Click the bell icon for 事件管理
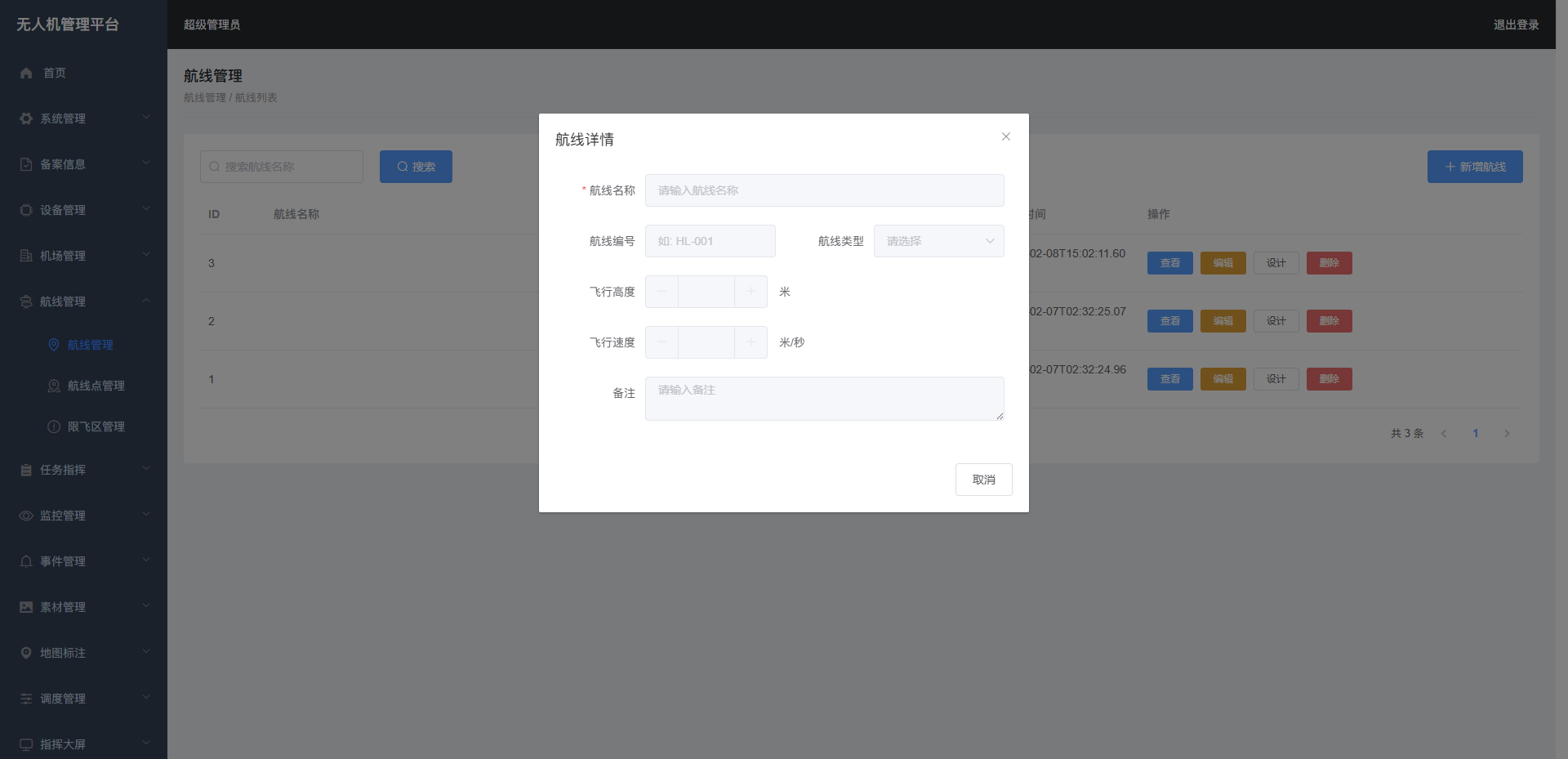This screenshot has height=759, width=1568. click(x=26, y=561)
